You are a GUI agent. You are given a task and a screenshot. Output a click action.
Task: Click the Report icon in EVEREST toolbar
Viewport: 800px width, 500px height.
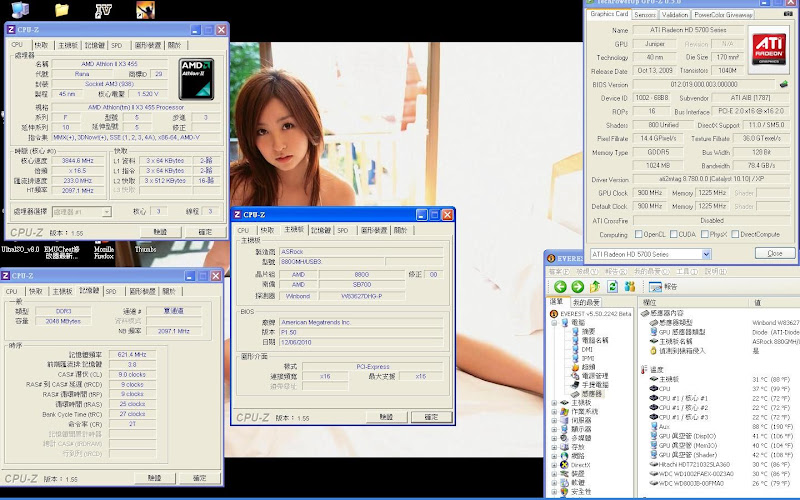click(x=657, y=286)
